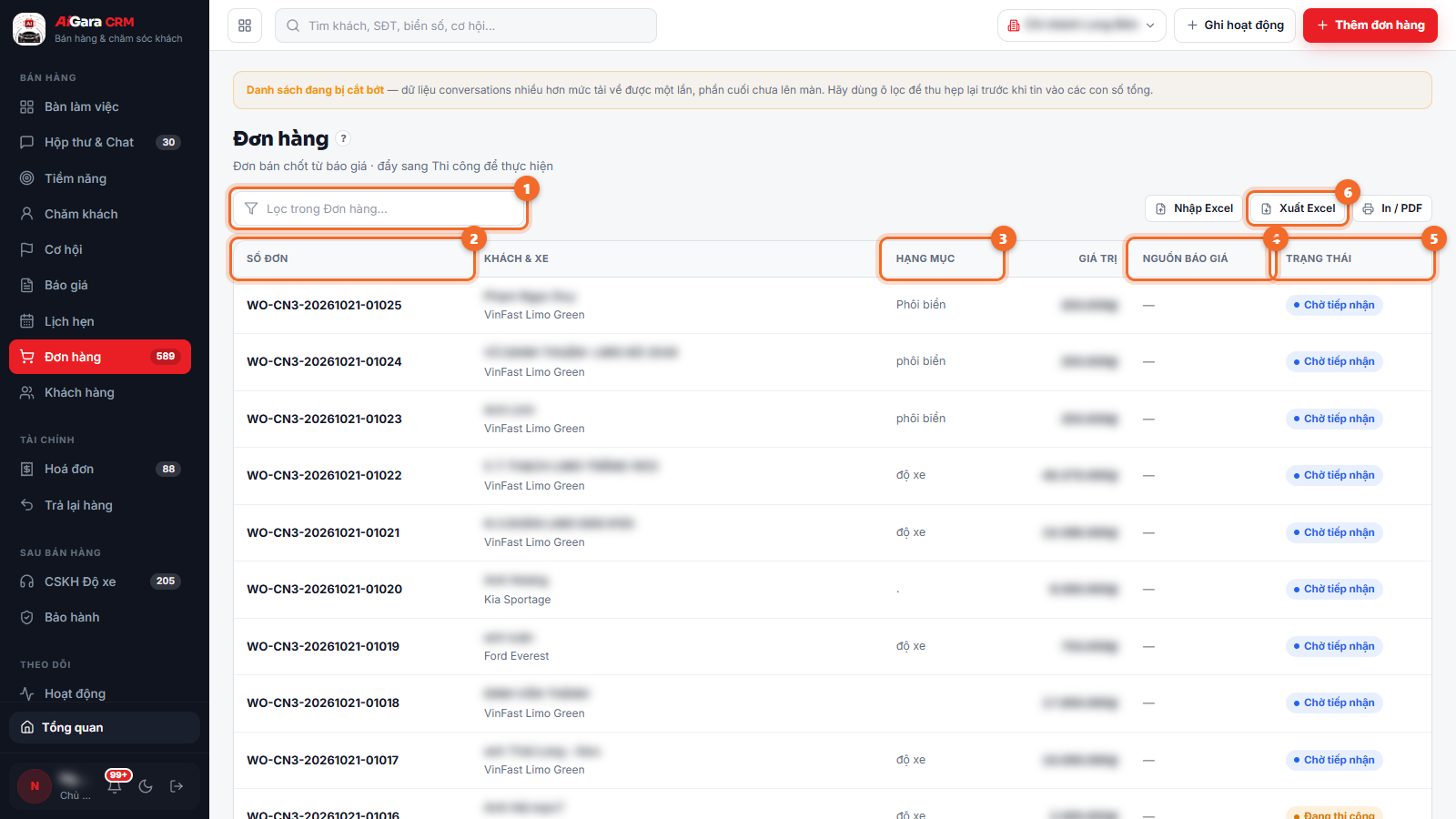Screen dimensions: 1456x819
Task: Go to Tiềm năng page
Action: point(100,178)
